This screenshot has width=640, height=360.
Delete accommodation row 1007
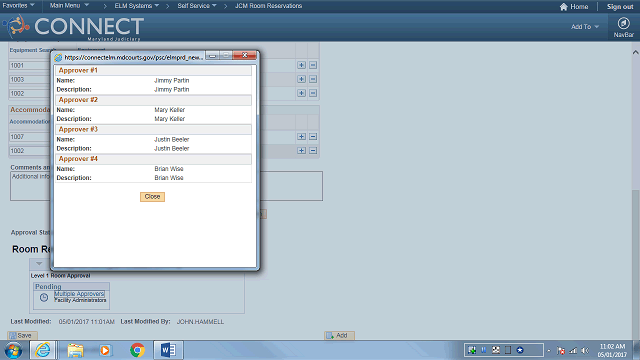(313, 137)
